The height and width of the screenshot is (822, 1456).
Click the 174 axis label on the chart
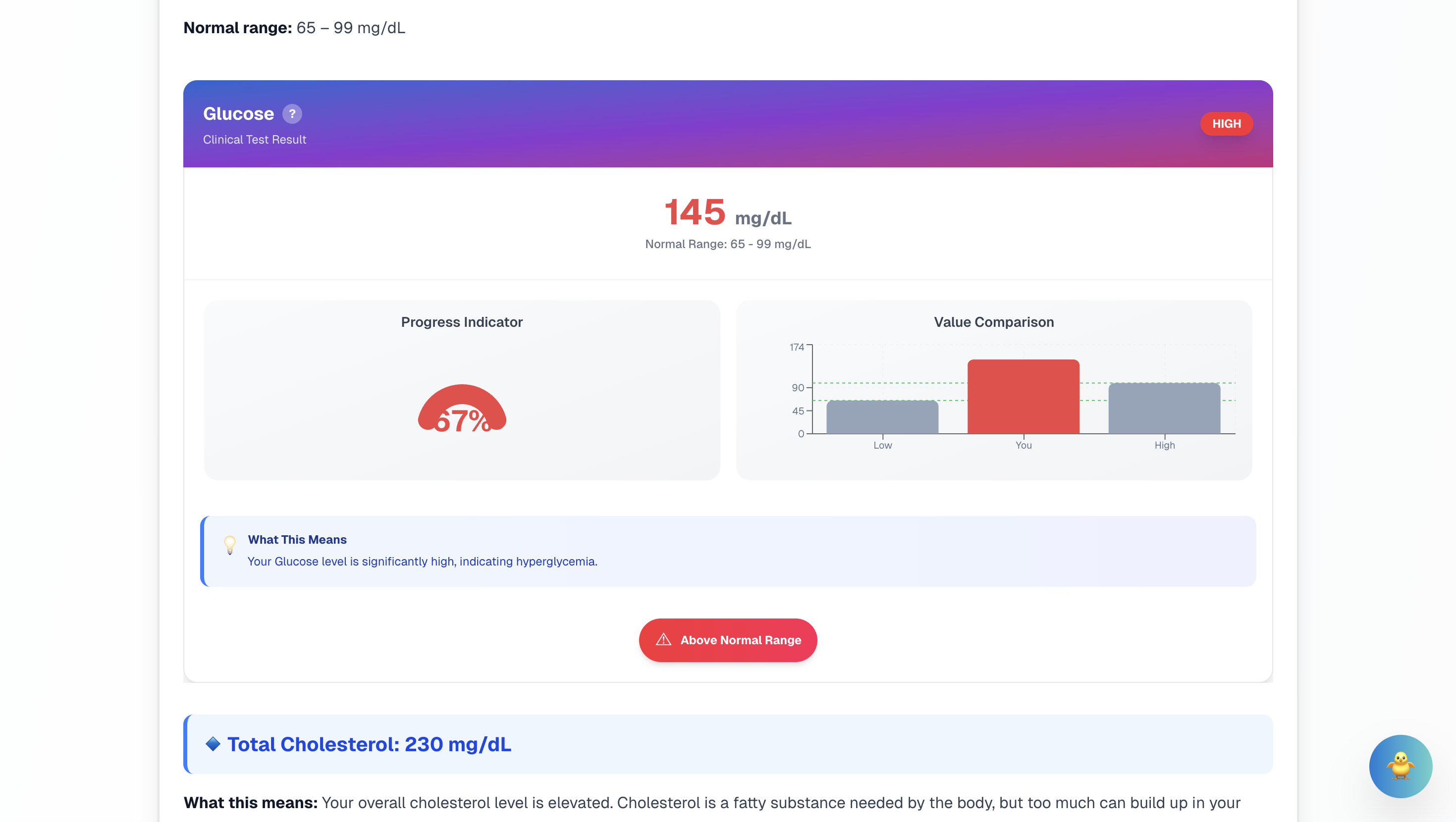pyautogui.click(x=797, y=347)
